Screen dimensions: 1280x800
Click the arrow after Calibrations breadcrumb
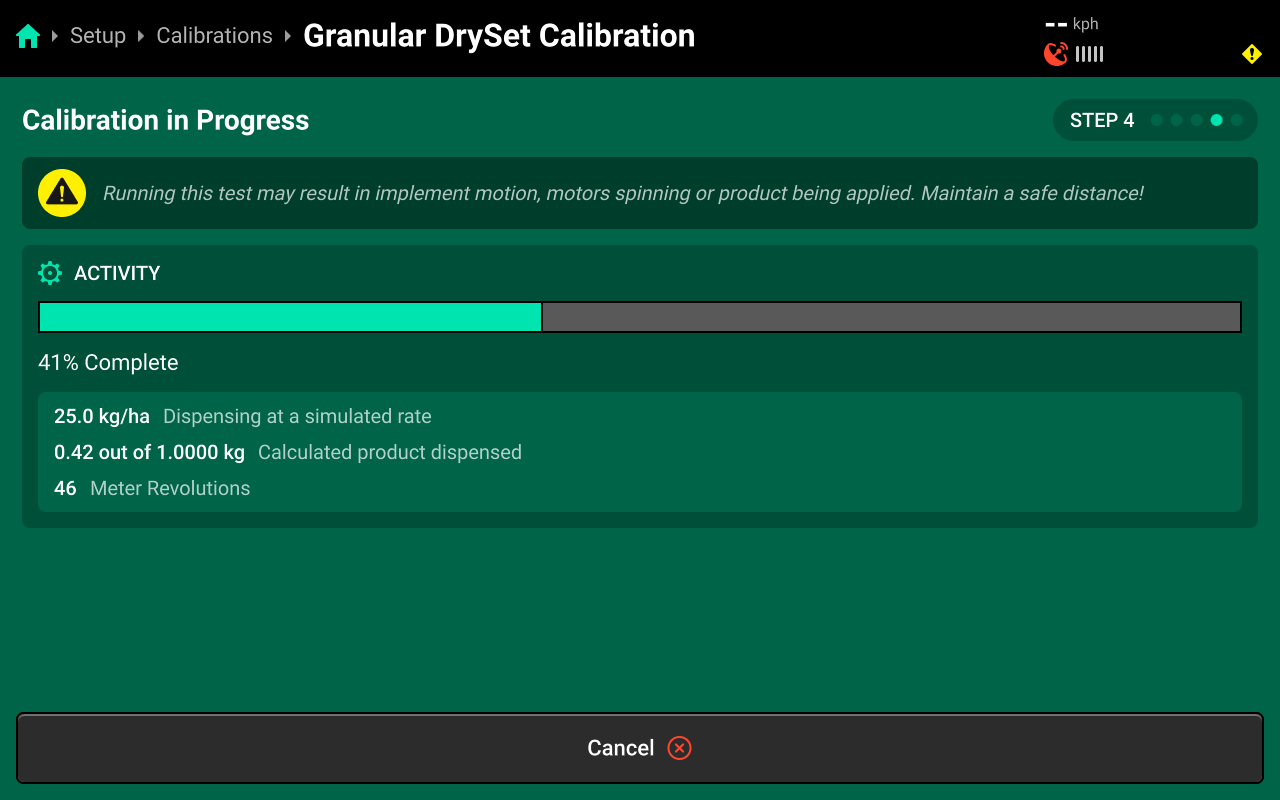(x=288, y=36)
